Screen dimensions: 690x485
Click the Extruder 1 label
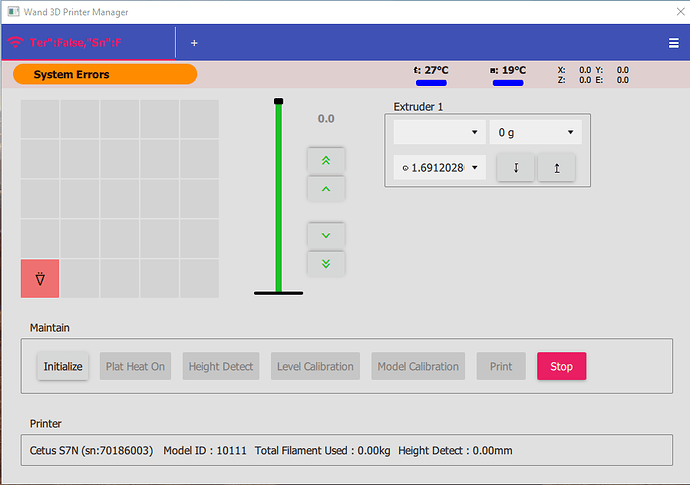pos(418,107)
